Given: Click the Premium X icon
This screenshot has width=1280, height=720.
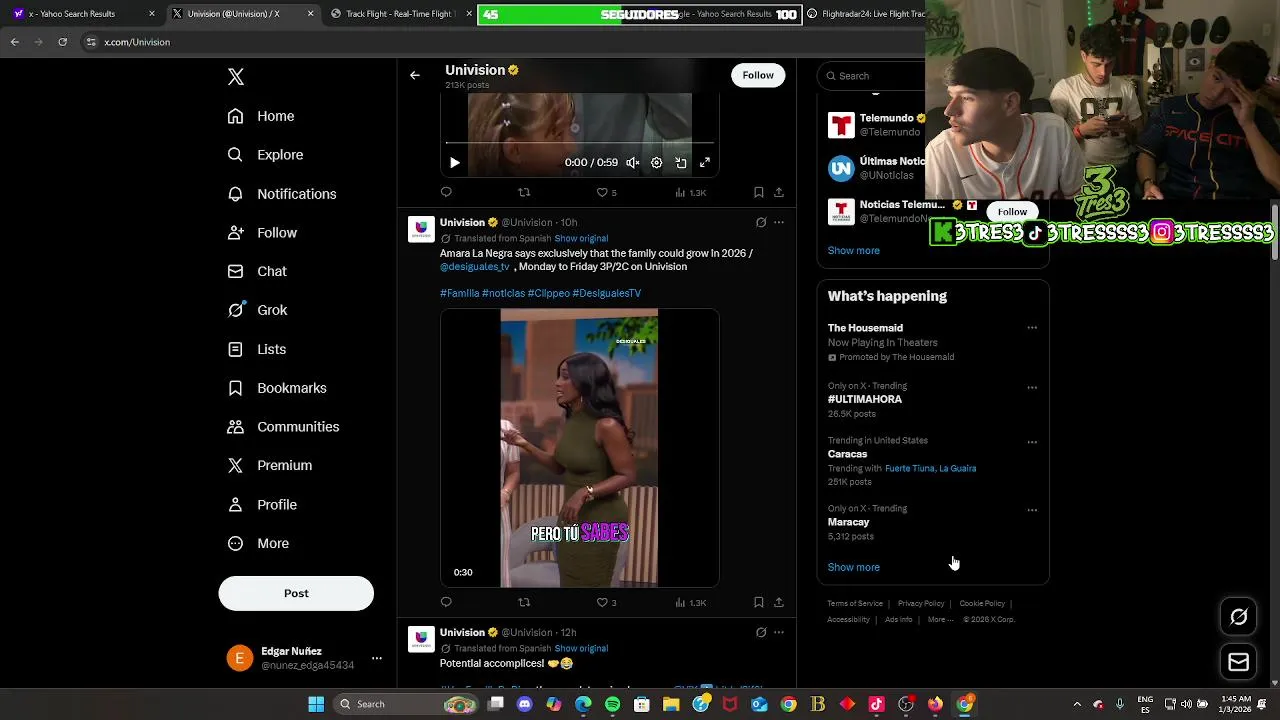Looking at the screenshot, I should pos(235,465).
